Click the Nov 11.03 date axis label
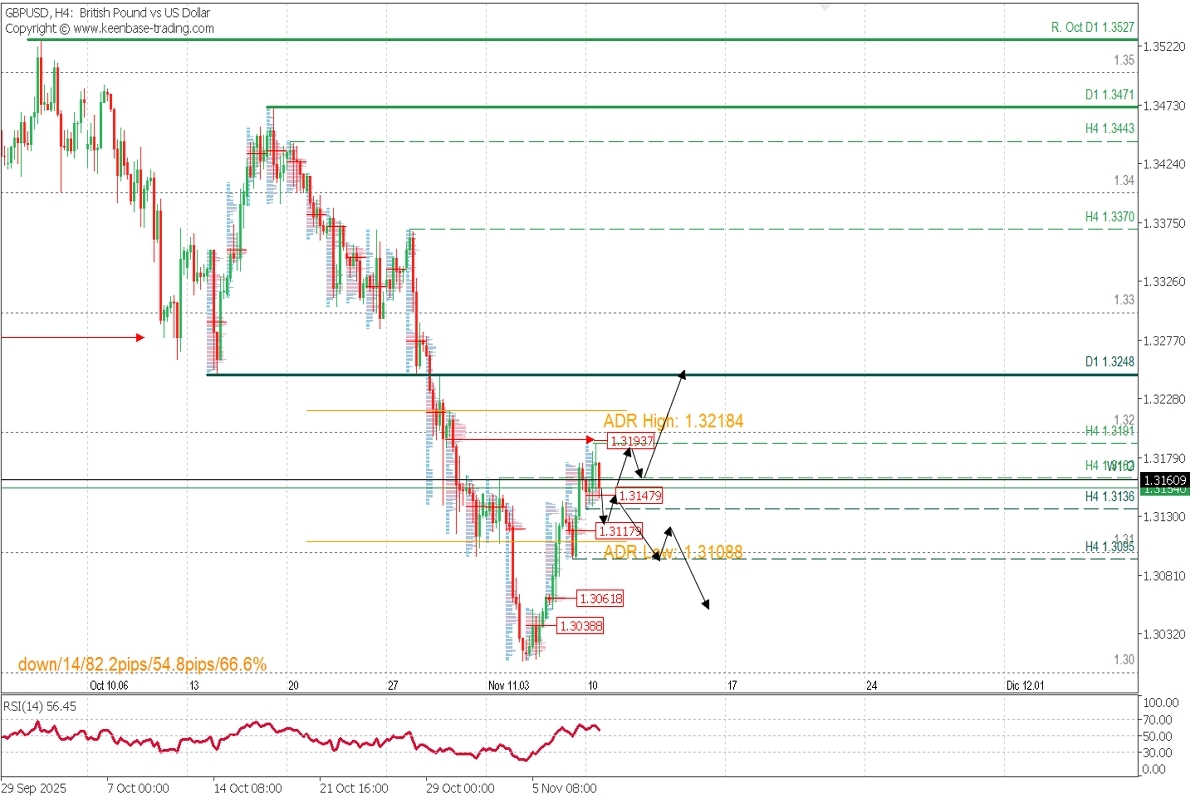1200x800 pixels. tap(509, 688)
